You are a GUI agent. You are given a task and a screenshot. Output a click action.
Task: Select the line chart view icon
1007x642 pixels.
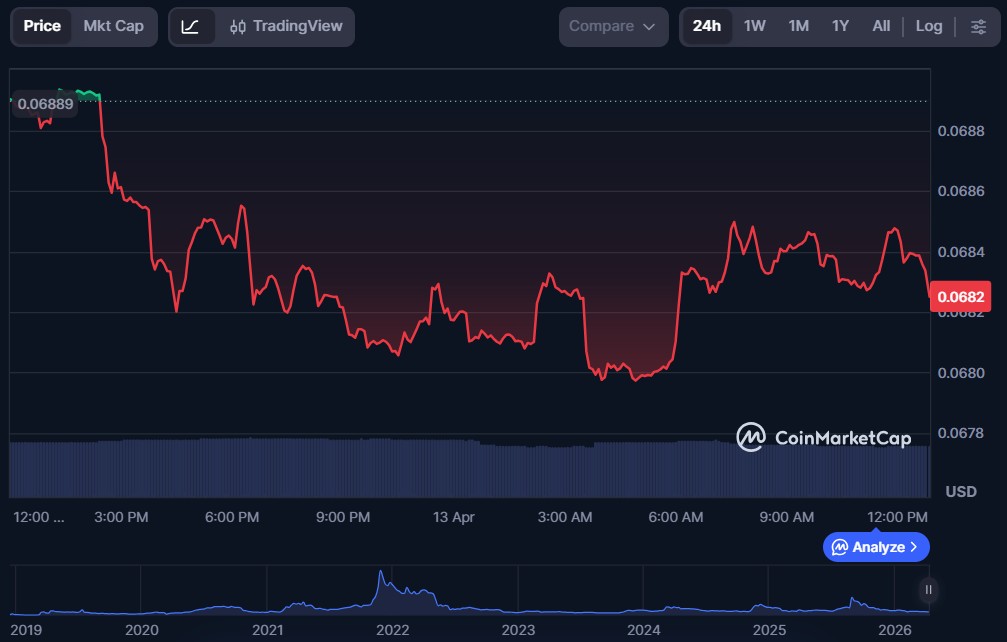(x=190, y=26)
